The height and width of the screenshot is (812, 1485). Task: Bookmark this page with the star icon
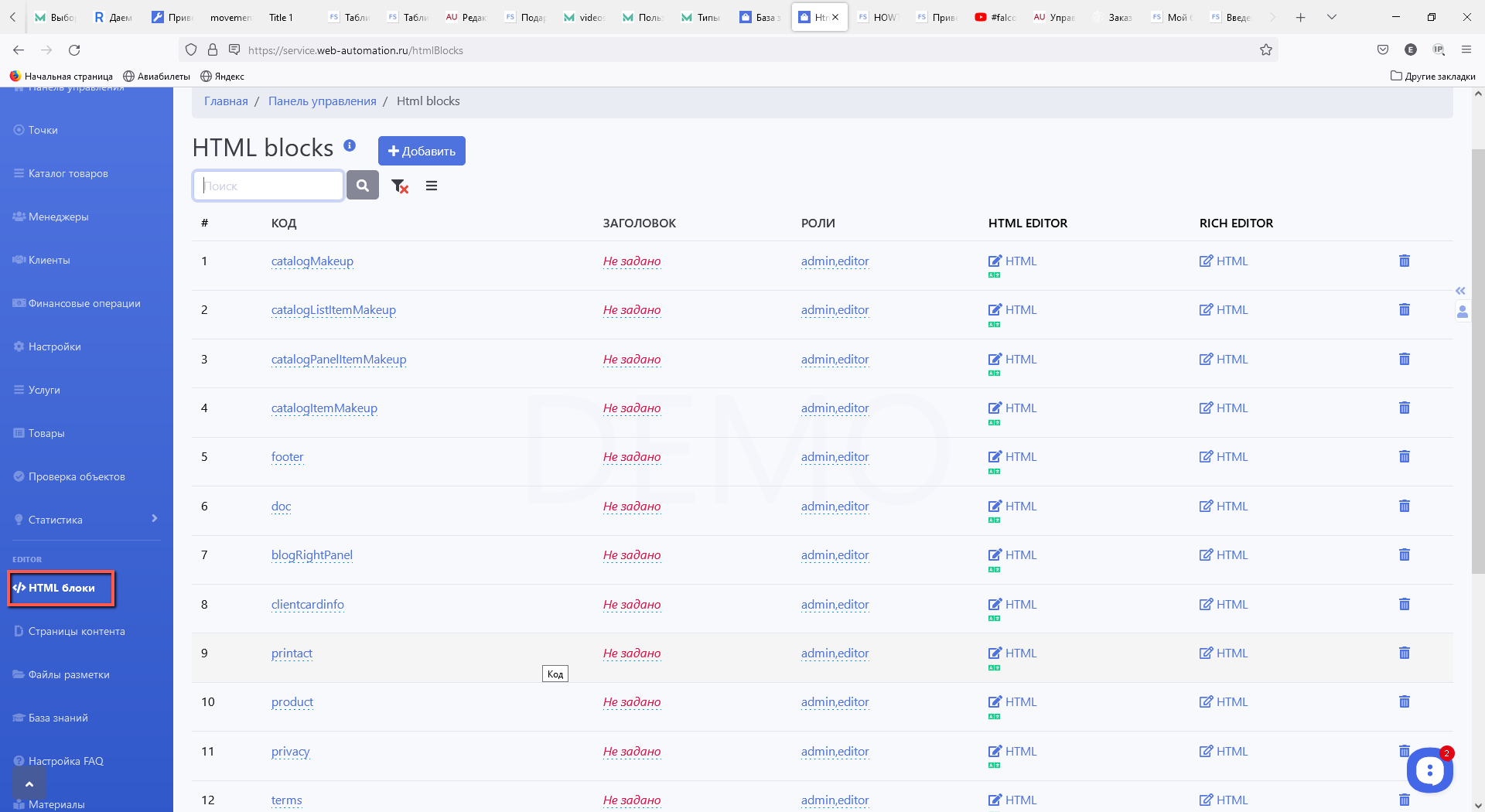click(1265, 50)
